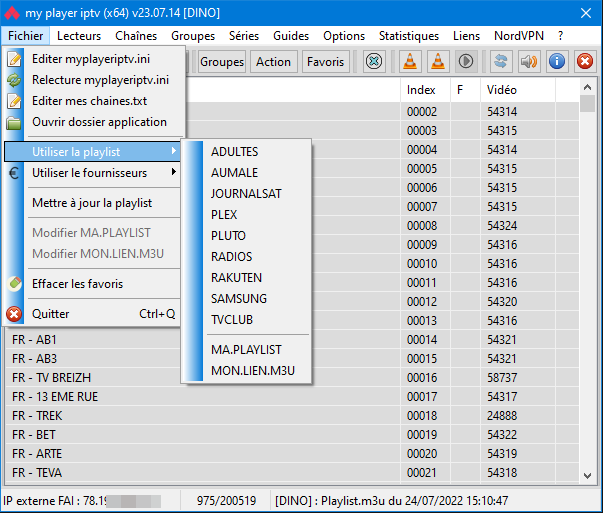
Task: Click the teal circled X toolbar icon
Action: tap(374, 62)
